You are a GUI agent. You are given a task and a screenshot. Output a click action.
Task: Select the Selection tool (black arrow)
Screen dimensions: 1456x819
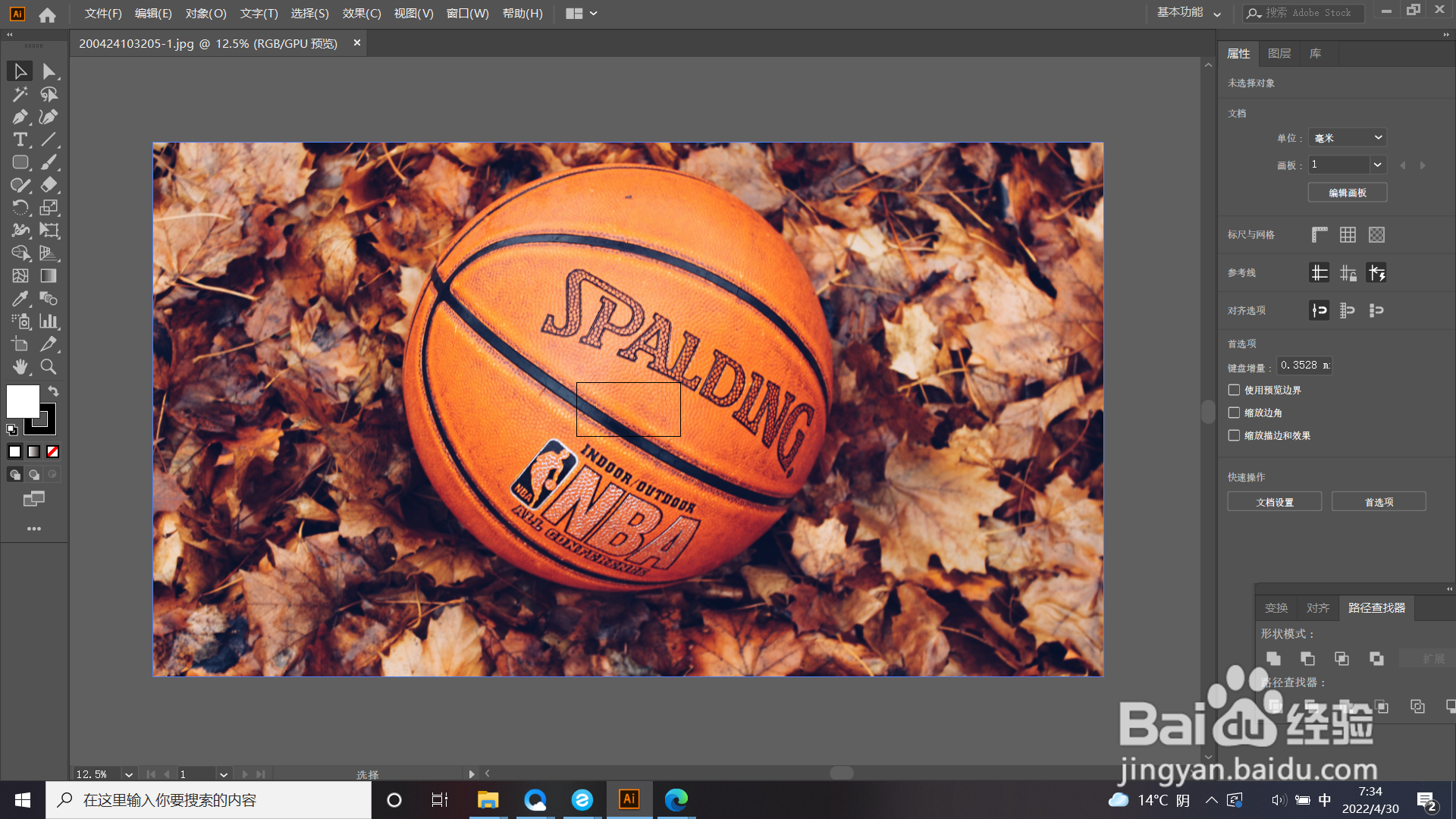(x=20, y=71)
